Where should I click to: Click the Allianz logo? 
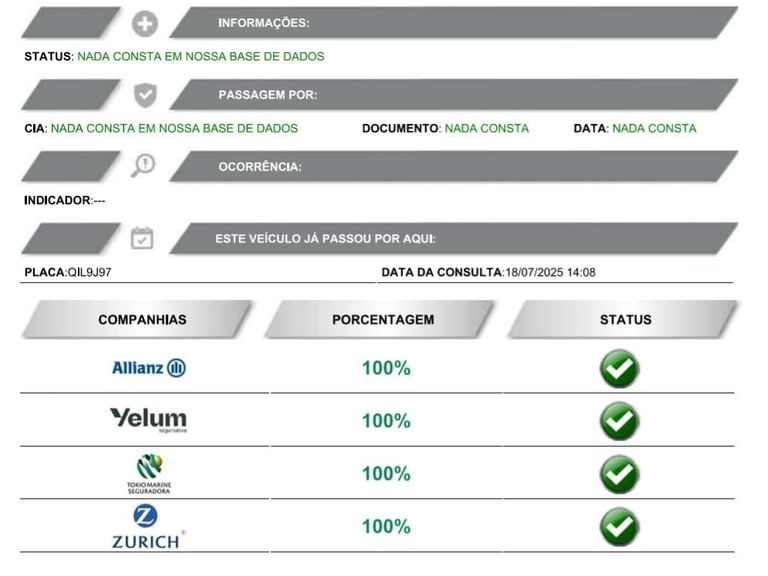pos(149,368)
